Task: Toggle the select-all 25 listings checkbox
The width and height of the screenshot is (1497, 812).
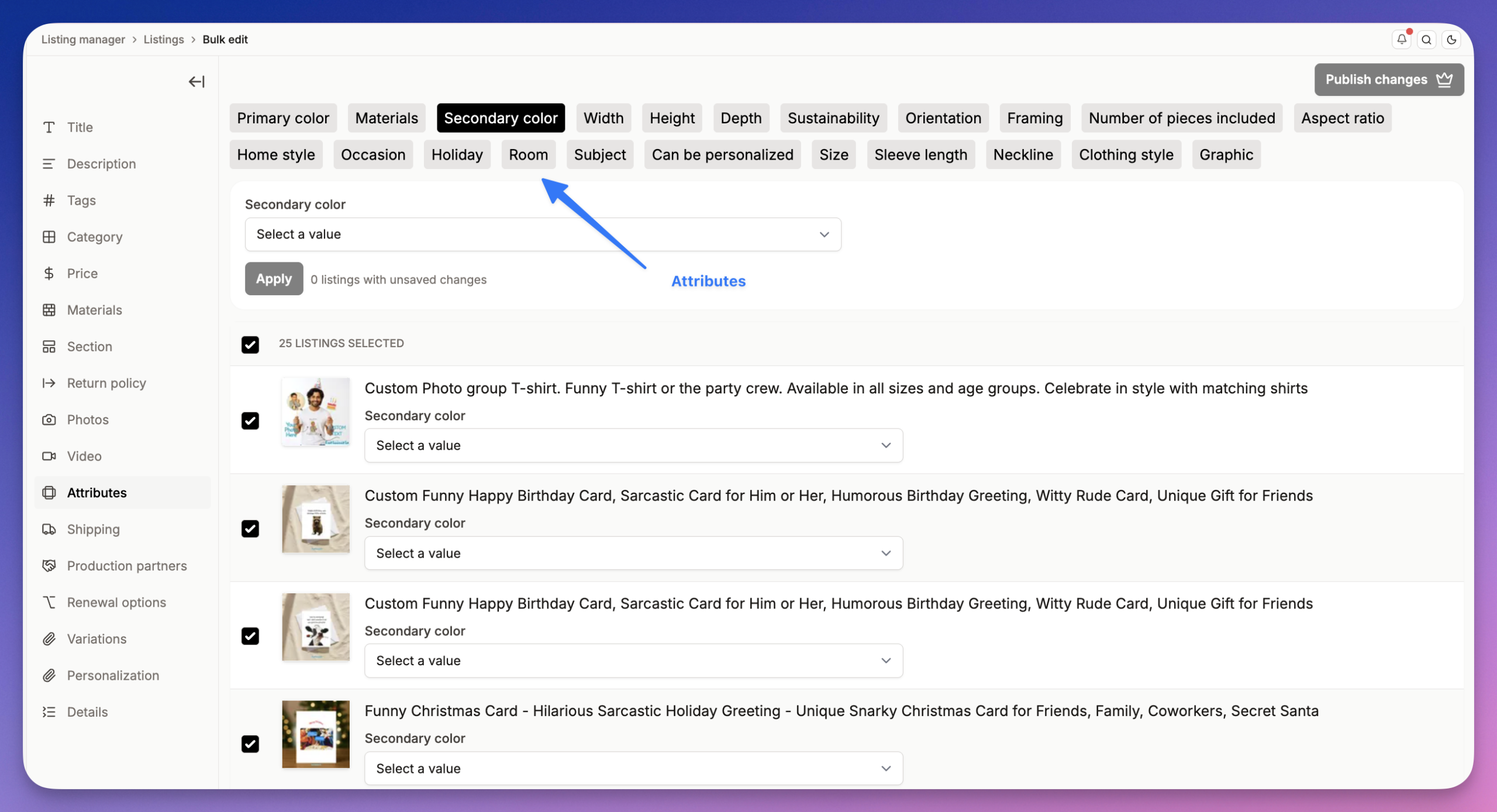Action: 250,344
